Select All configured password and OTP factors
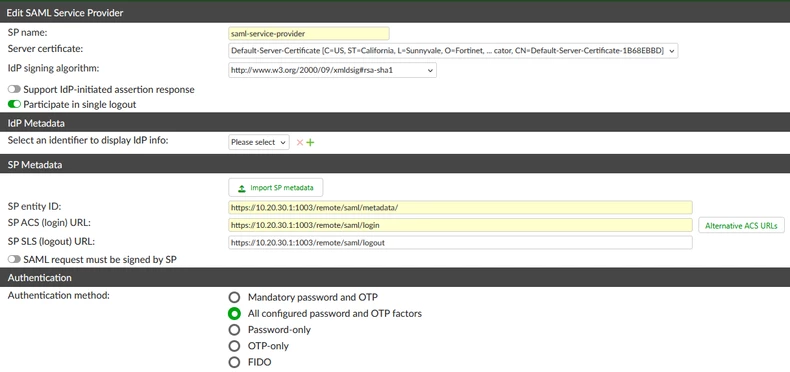 coord(234,314)
